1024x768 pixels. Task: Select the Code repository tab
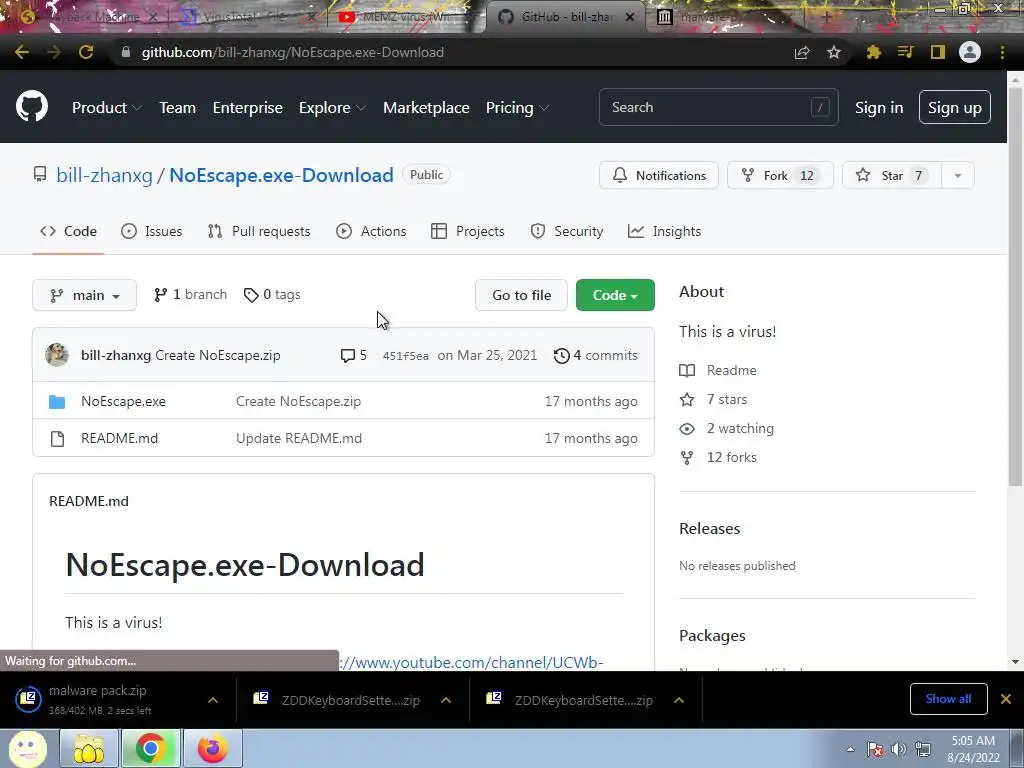[x=68, y=231]
